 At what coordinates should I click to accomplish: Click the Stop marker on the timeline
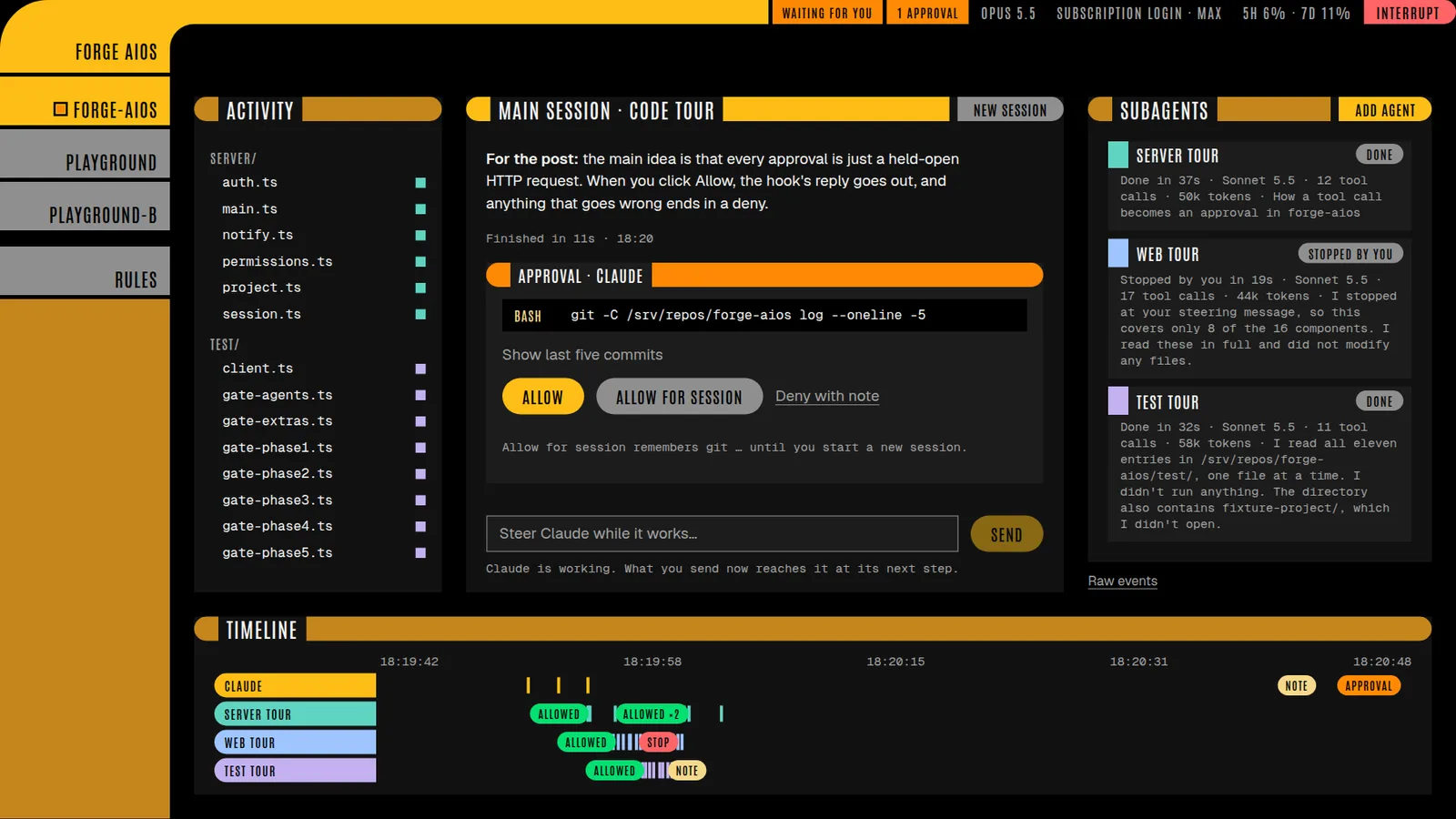coord(658,743)
